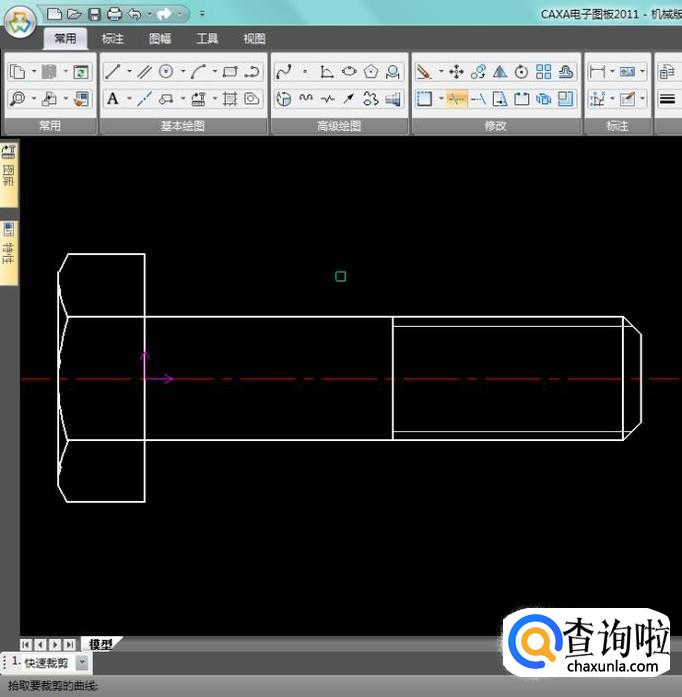Toggle the 特性 properties side panel
The width and height of the screenshot is (682, 697).
pos(9,245)
